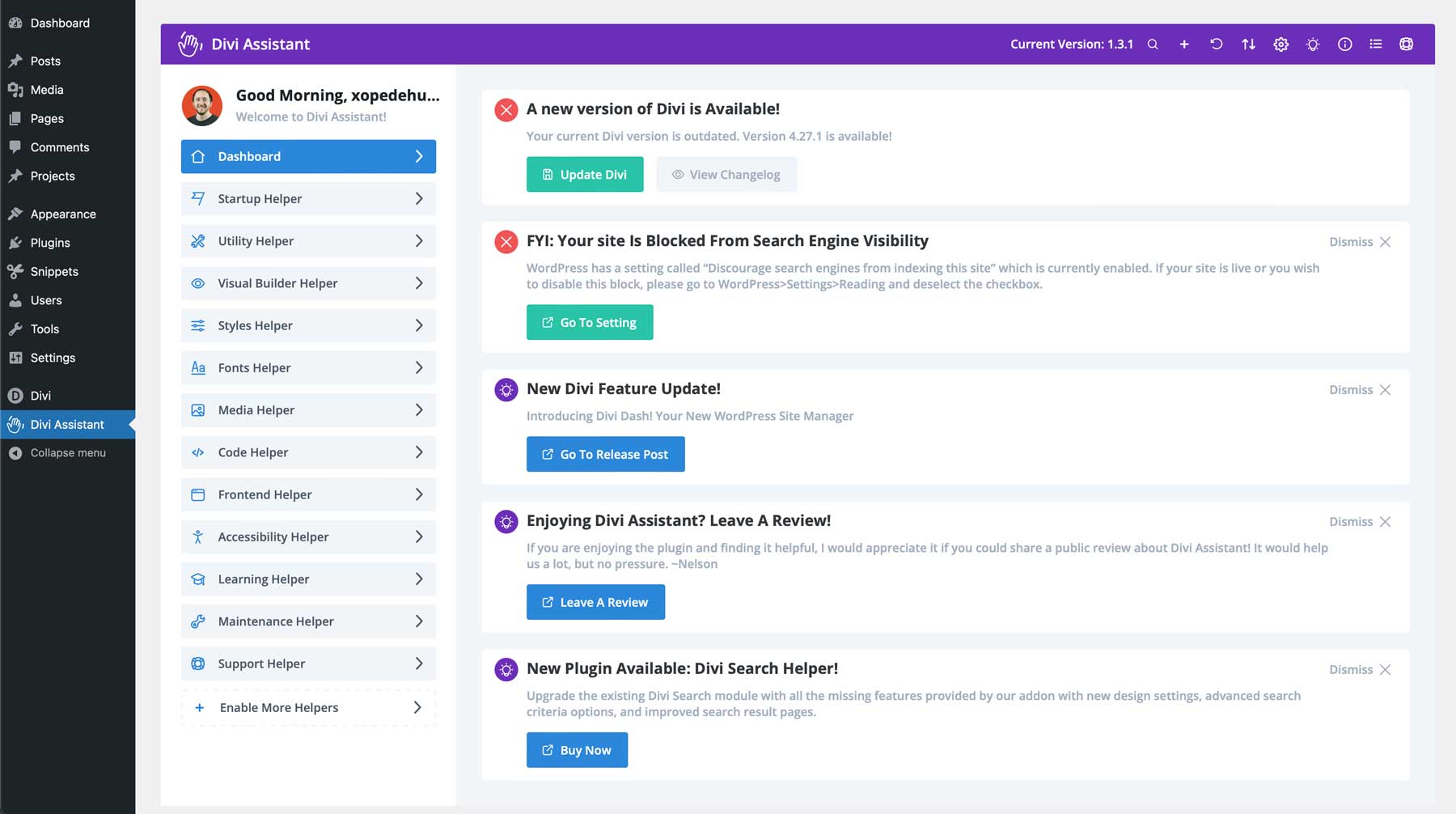
Task: Expand the Startup Helper section
Action: tap(307, 198)
